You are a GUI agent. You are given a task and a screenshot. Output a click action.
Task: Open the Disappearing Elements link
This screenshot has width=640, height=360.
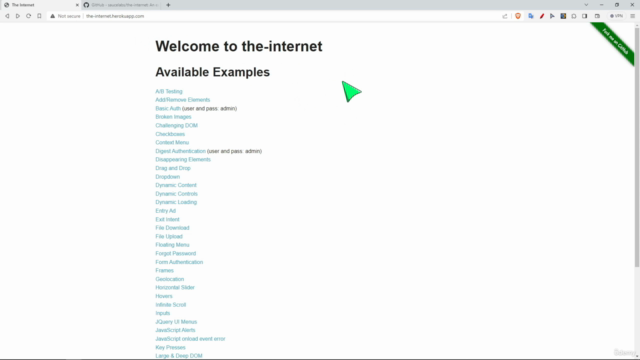point(183,160)
